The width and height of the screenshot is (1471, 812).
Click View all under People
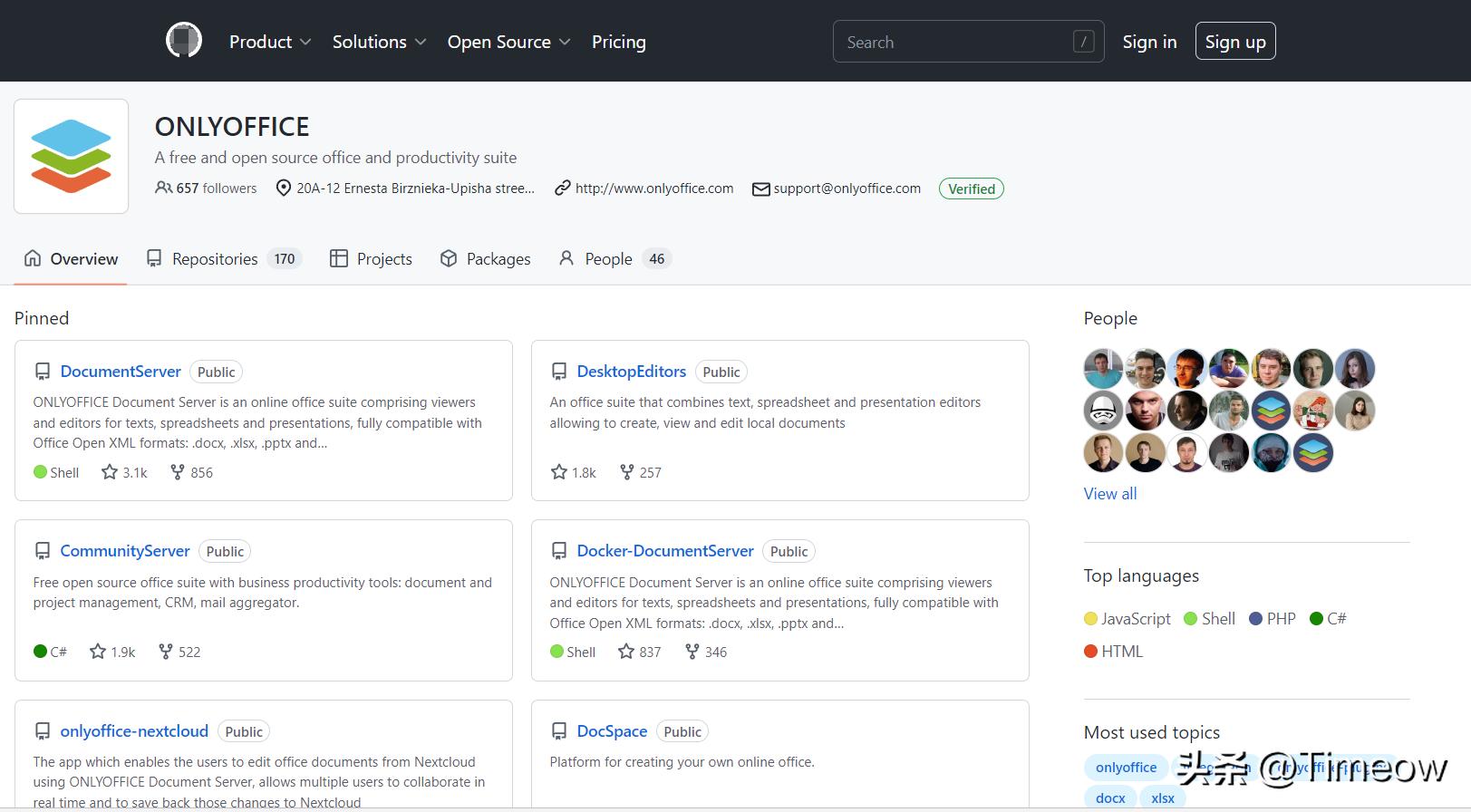(x=1109, y=494)
